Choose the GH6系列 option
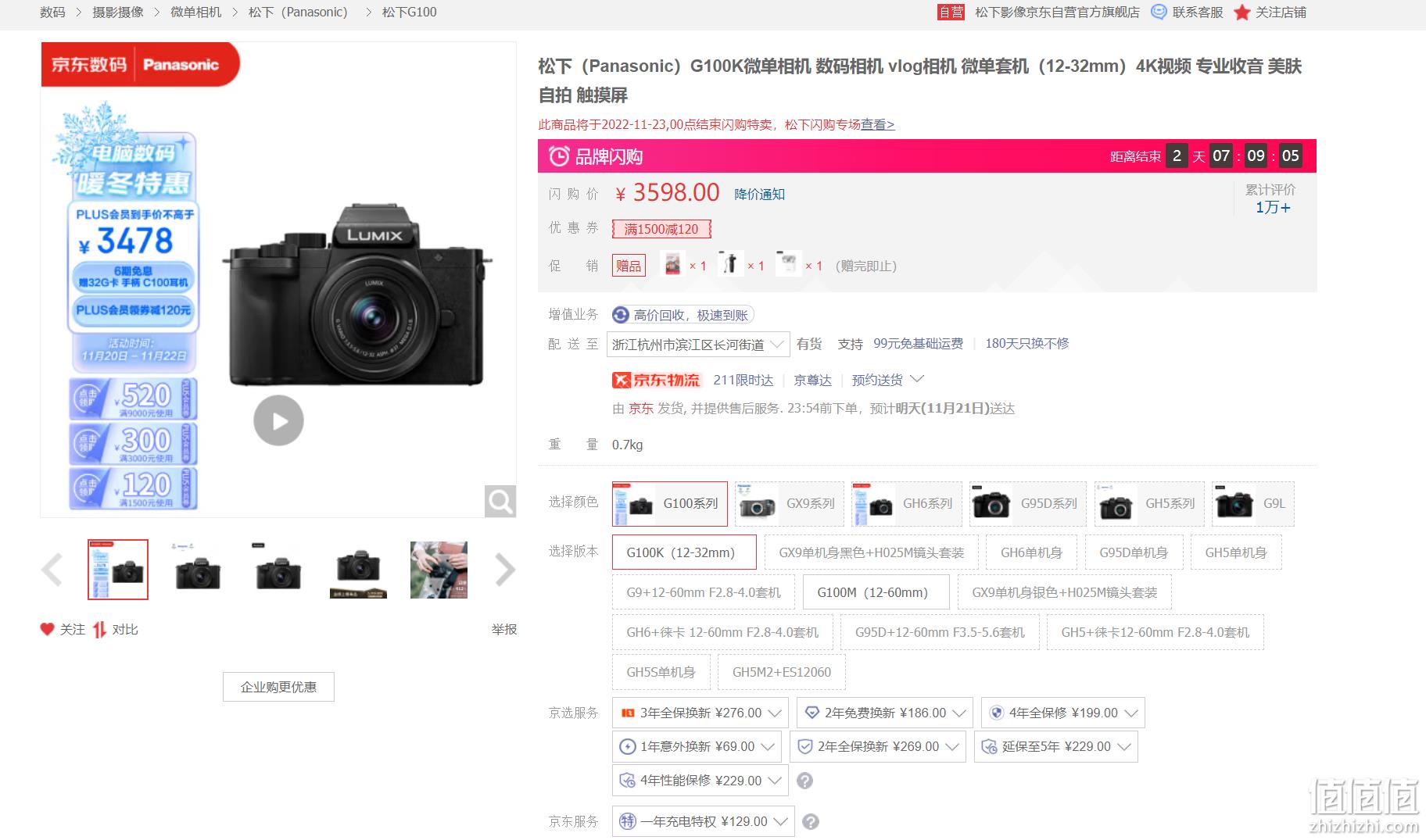 point(907,504)
